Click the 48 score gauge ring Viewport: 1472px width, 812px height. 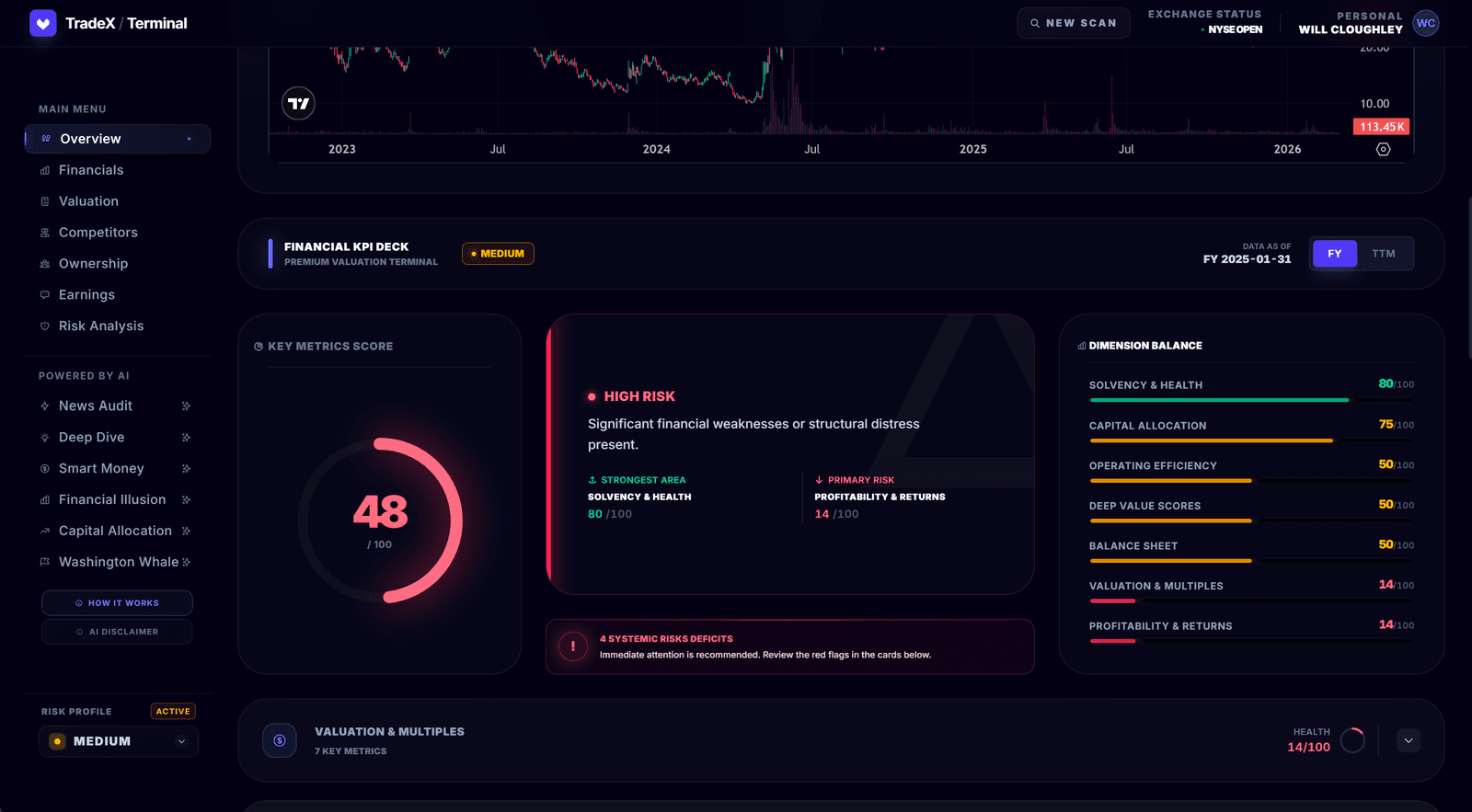pyautogui.click(x=380, y=520)
